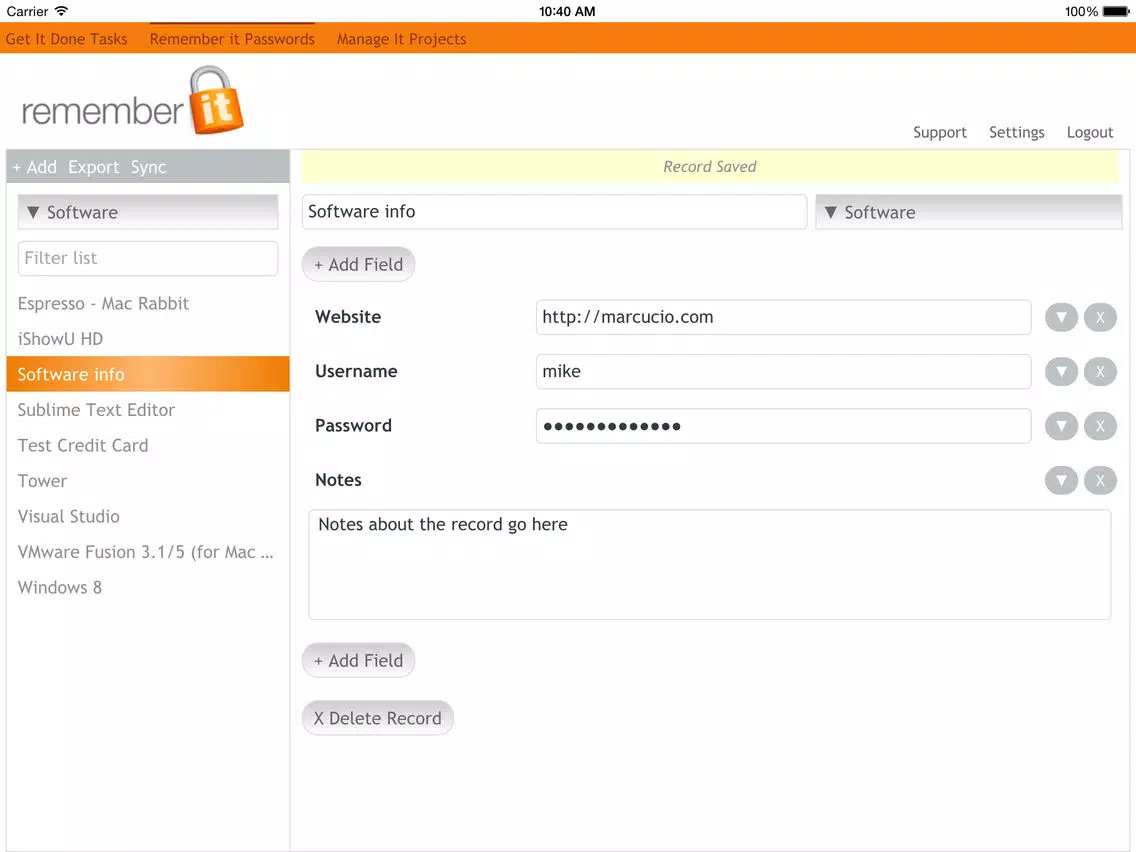
Task: Switch to Remember it Passwords tab
Action: (x=232, y=39)
